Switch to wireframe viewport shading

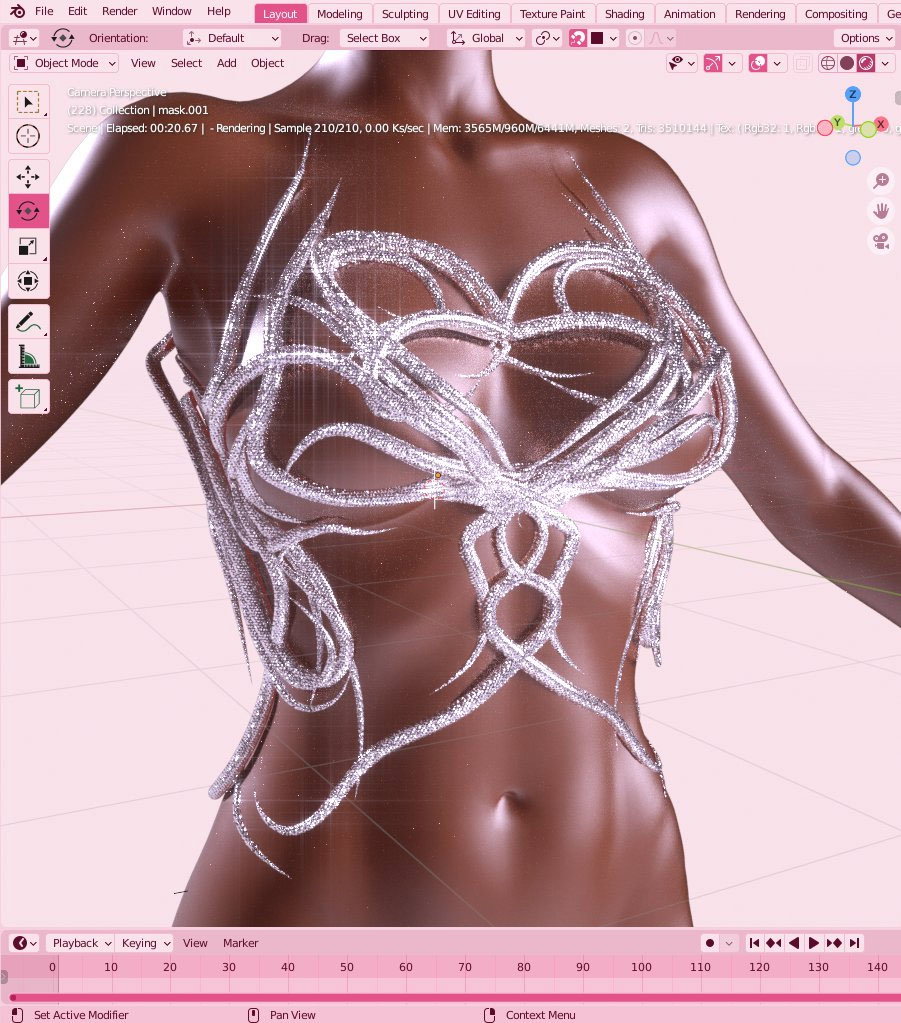click(x=828, y=63)
